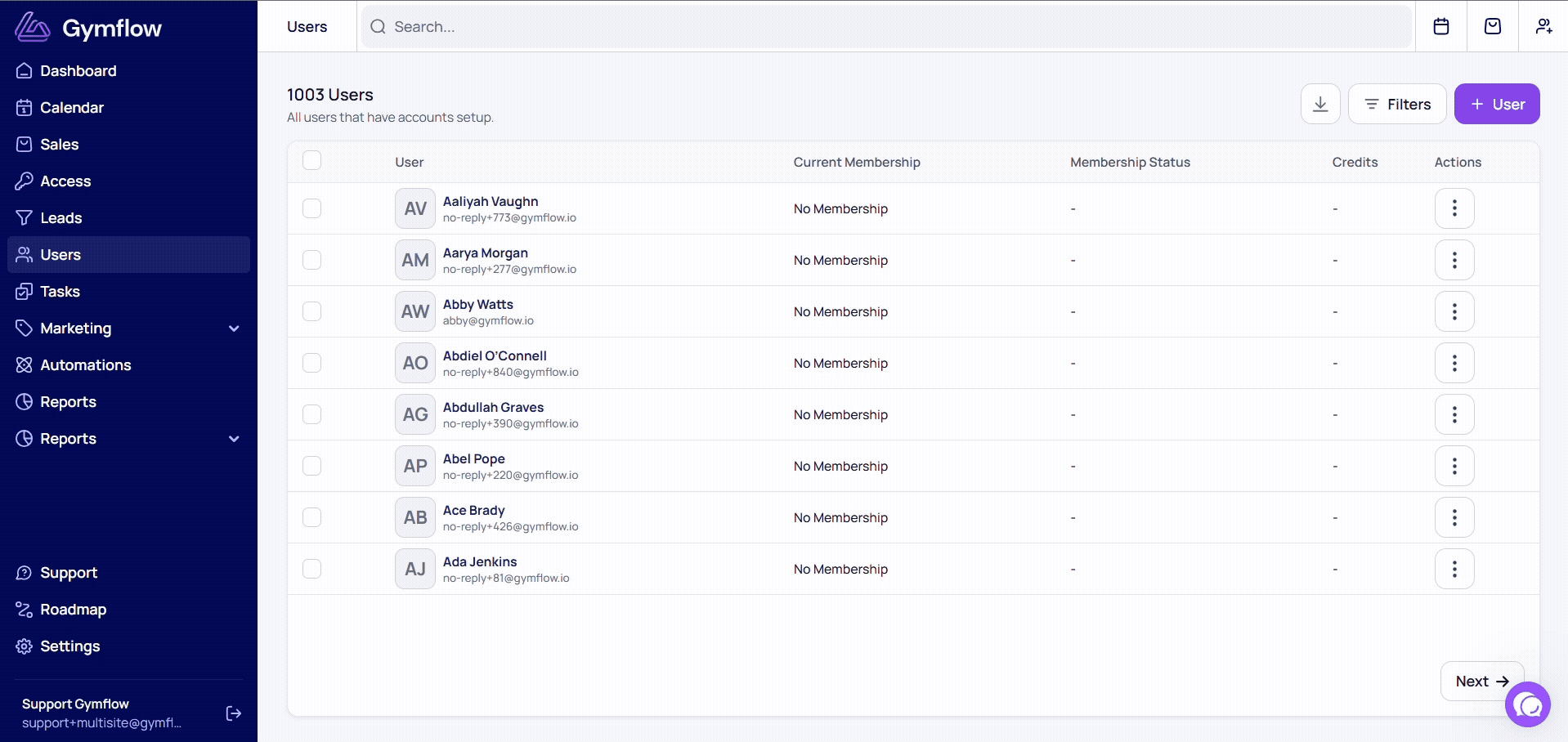The width and height of the screenshot is (1568, 742).
Task: Click the AJ avatar for Ada Jenkins
Action: pyautogui.click(x=415, y=569)
